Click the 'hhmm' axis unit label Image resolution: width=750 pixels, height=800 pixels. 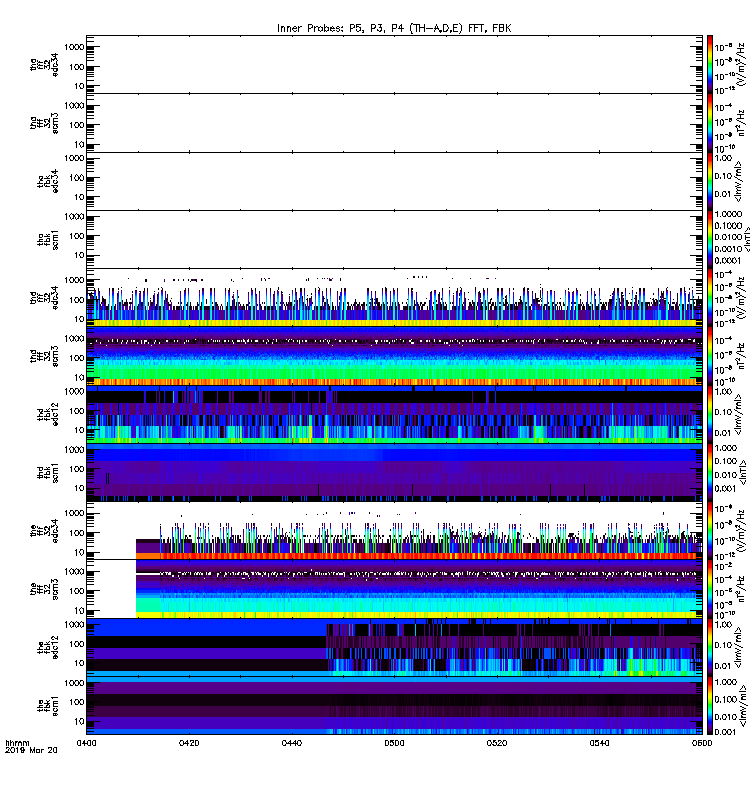(17, 743)
